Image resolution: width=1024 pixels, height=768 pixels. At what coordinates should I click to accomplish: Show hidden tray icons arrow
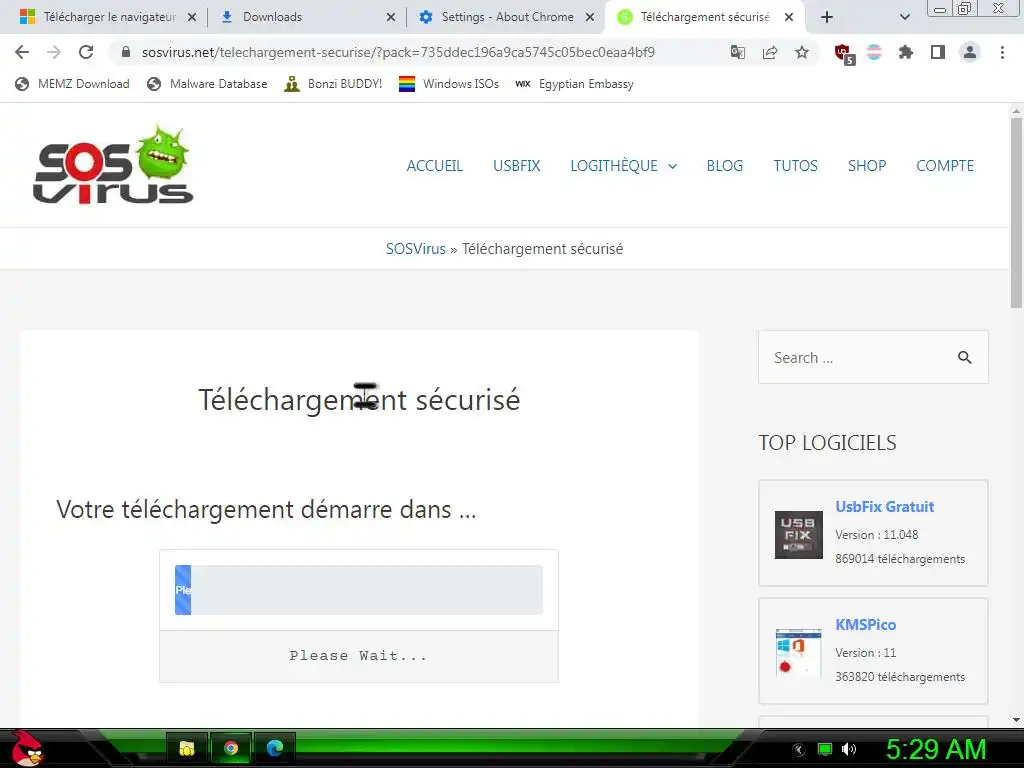click(799, 750)
